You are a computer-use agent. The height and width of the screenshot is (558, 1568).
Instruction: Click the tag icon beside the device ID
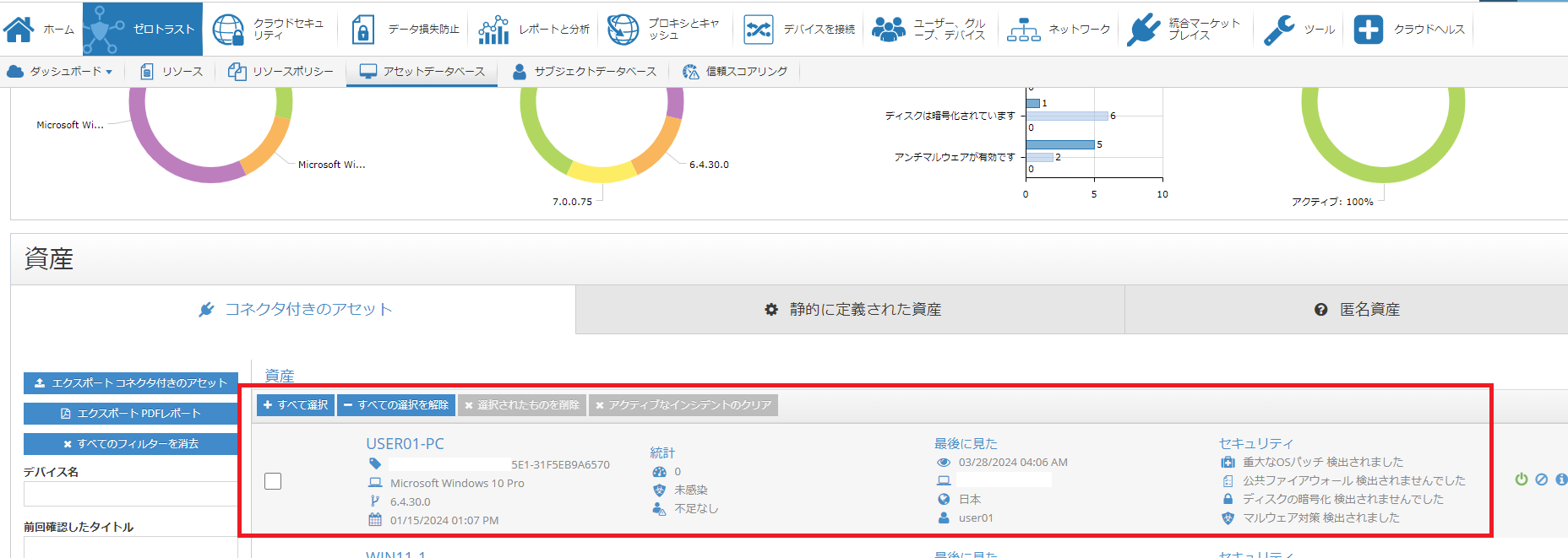point(375,463)
